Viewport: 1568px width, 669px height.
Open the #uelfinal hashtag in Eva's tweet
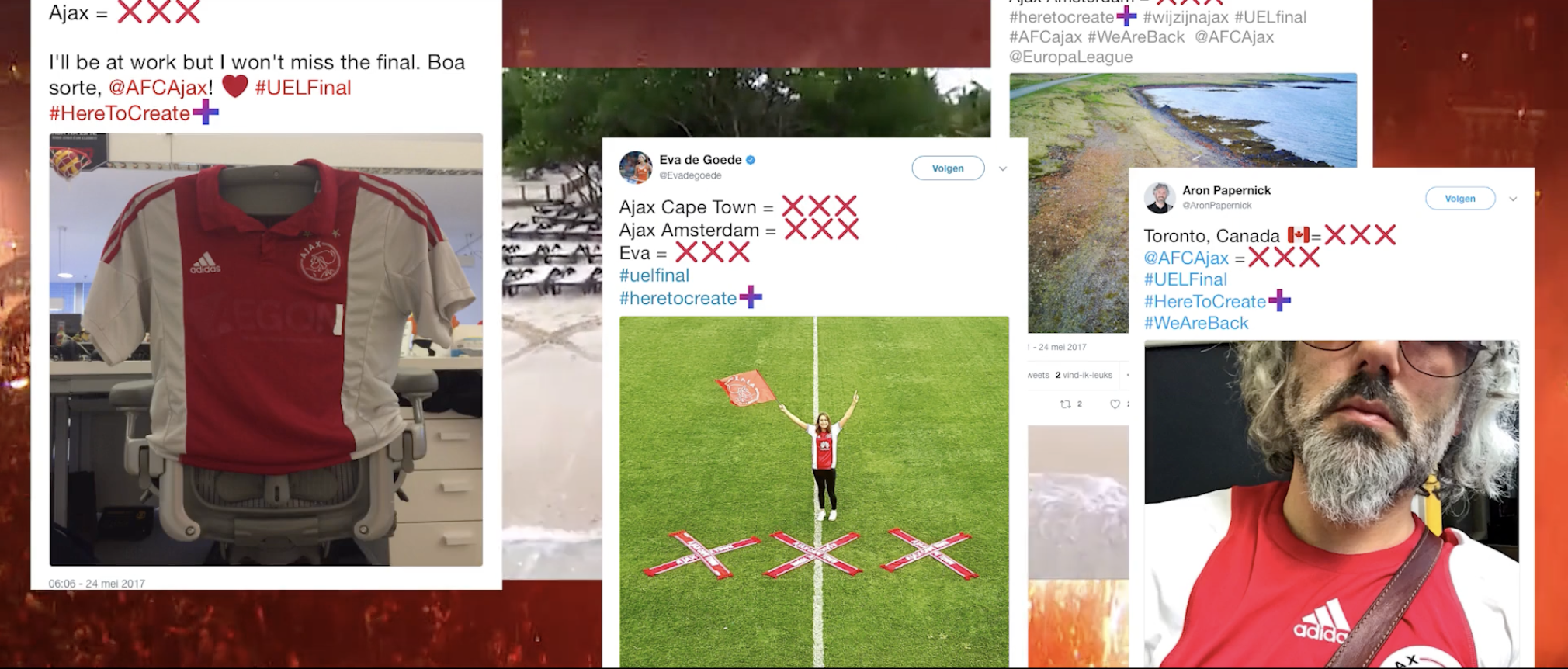pos(654,276)
